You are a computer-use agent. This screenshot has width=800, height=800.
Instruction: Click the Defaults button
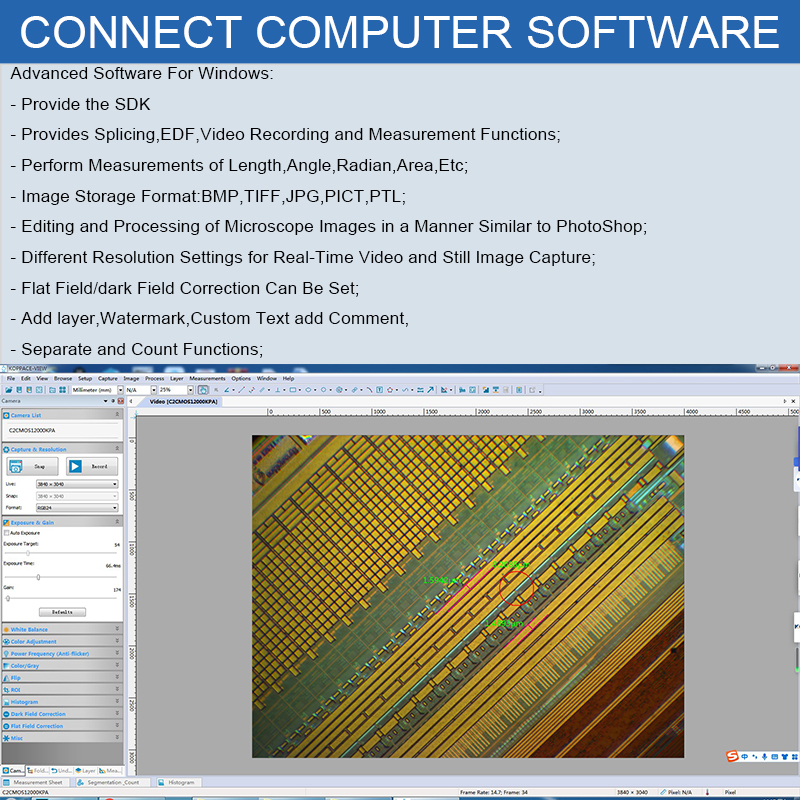click(x=62, y=611)
